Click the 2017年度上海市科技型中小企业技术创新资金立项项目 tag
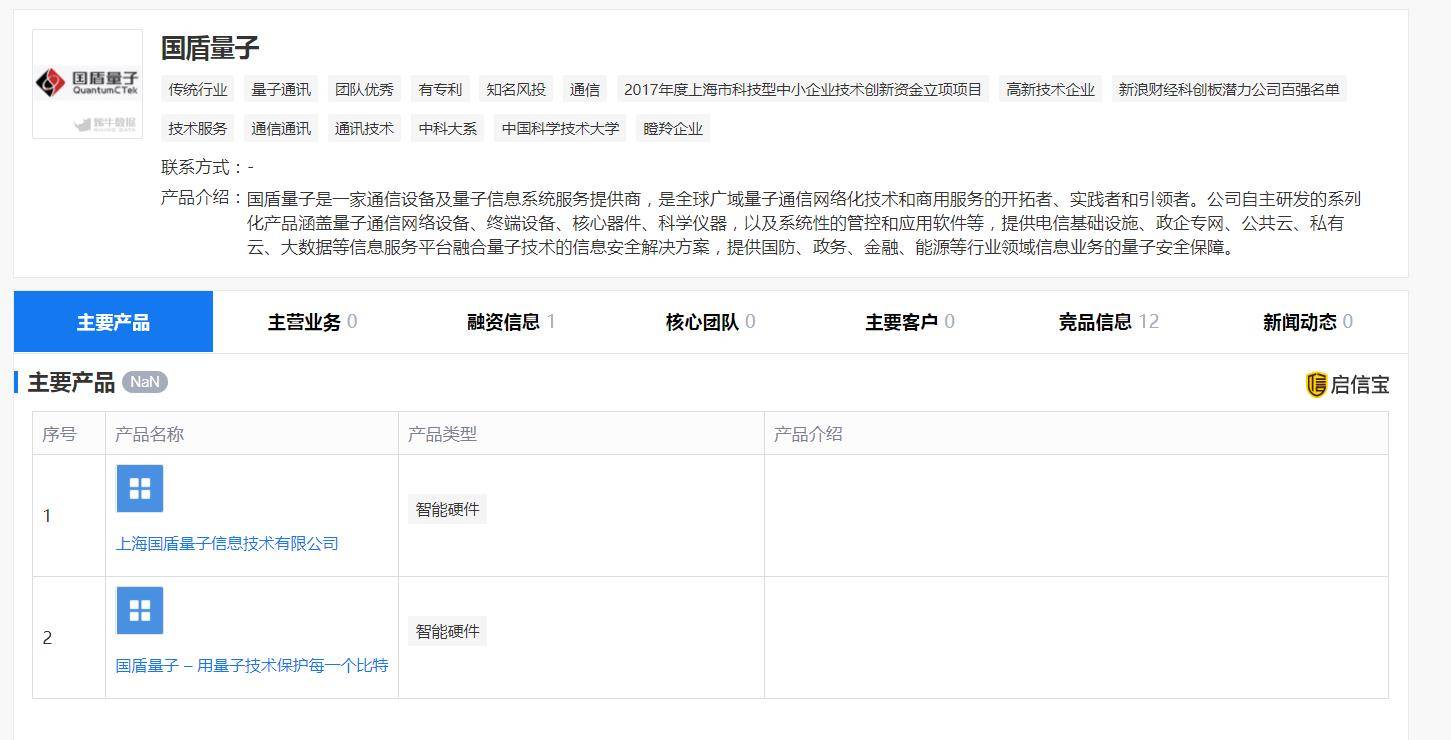The width and height of the screenshot is (1451, 740). point(803,89)
